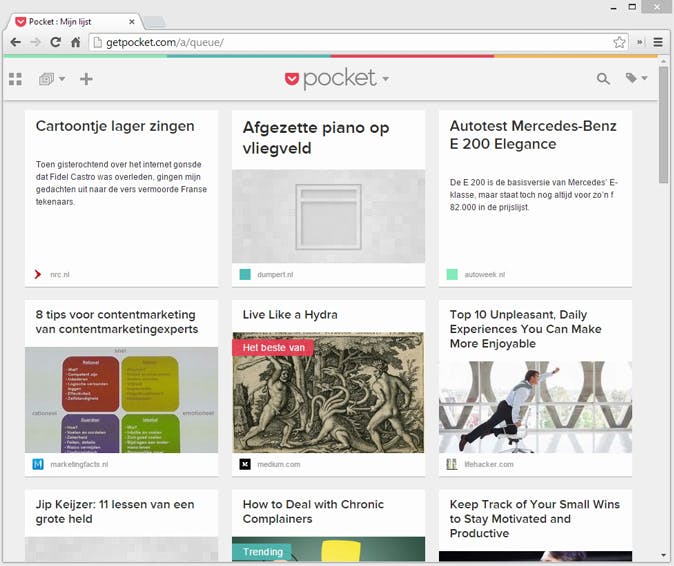Image resolution: width=674 pixels, height=566 pixels.
Task: Open Top 10 Unpleasant, Daily Experiences article
Action: (x=526, y=329)
